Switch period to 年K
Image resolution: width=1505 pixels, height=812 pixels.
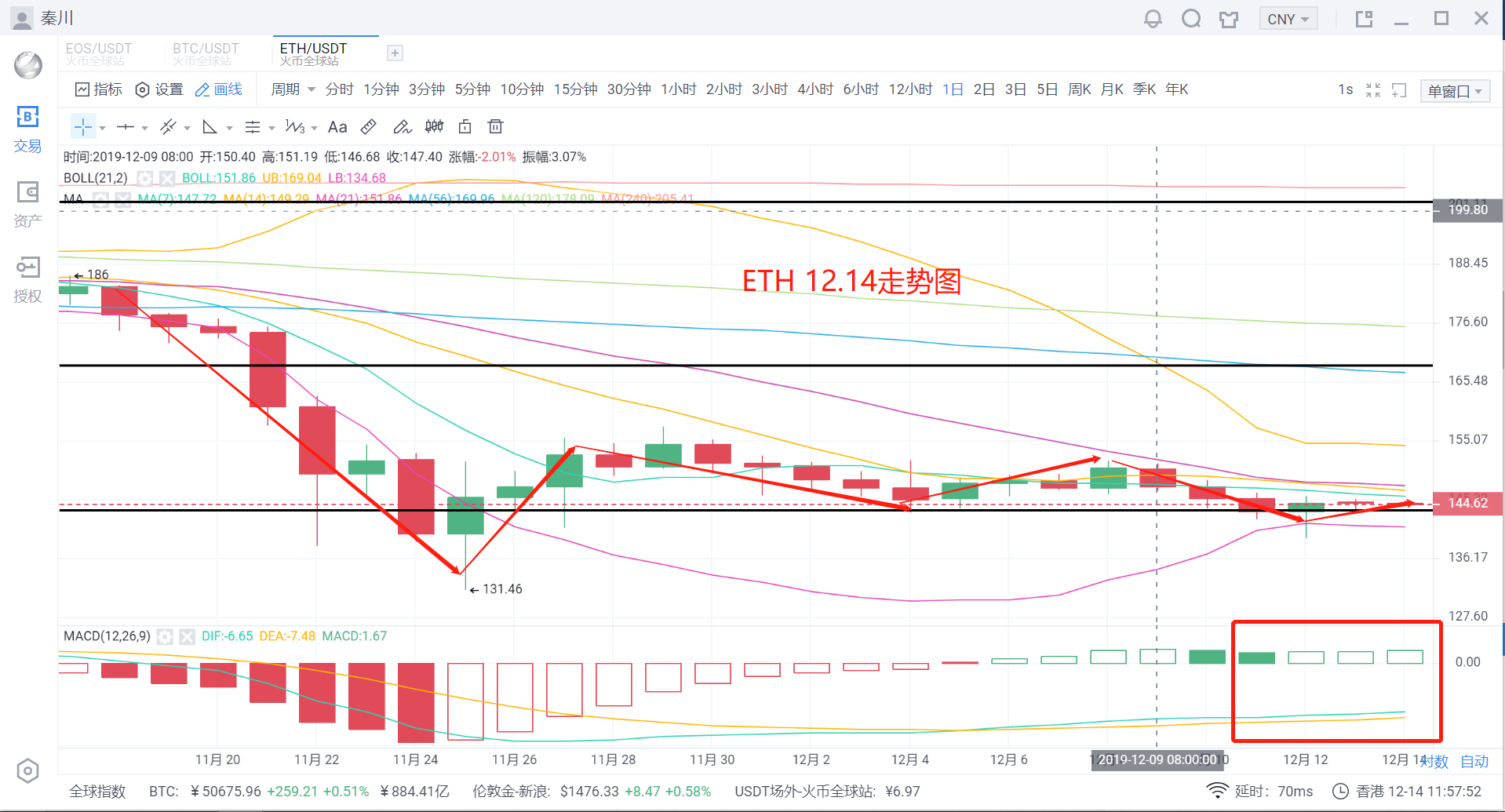tap(1176, 89)
